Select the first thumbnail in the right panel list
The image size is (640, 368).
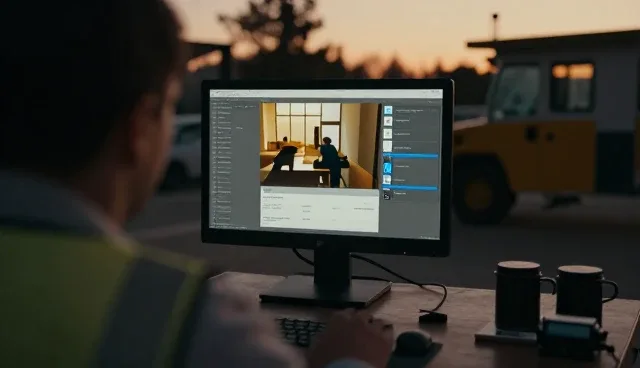388,110
